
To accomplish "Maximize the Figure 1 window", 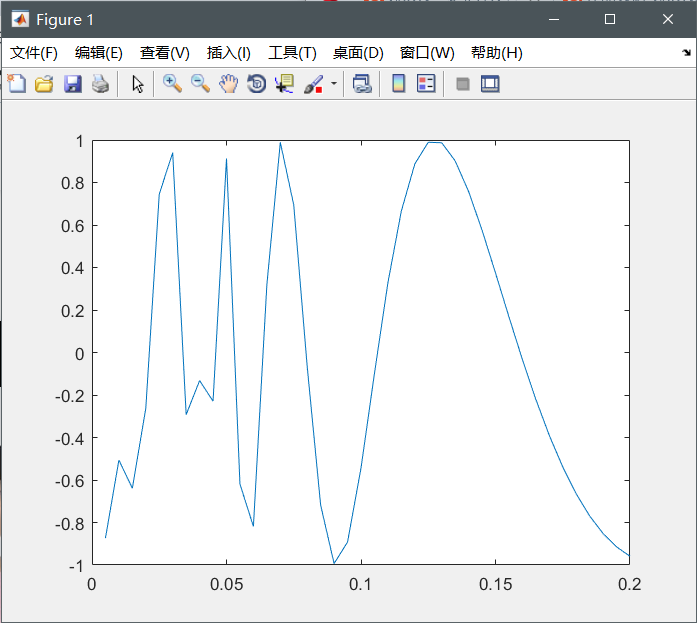I will [610, 19].
